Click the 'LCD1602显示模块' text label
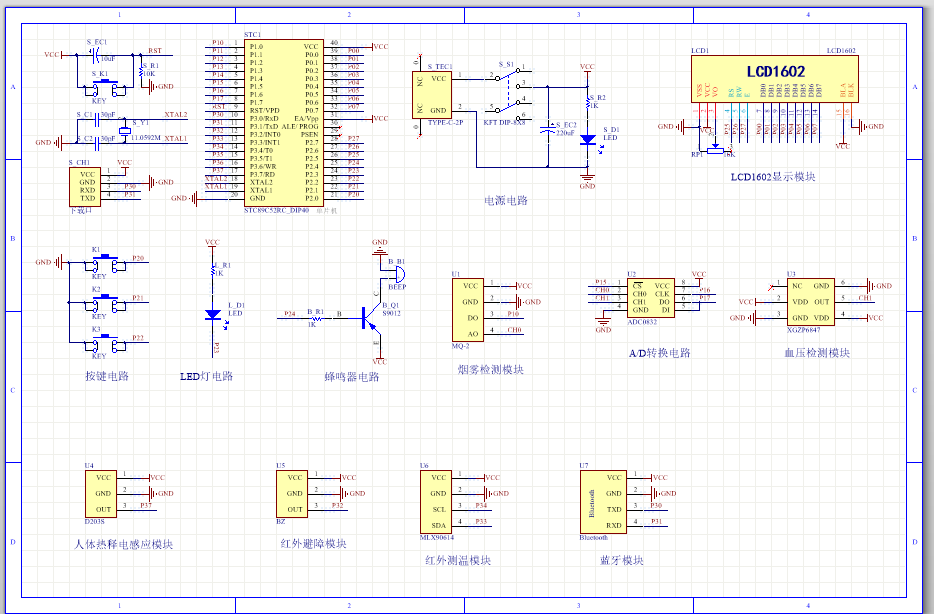This screenshot has height=614, width=934. pyautogui.click(x=773, y=177)
